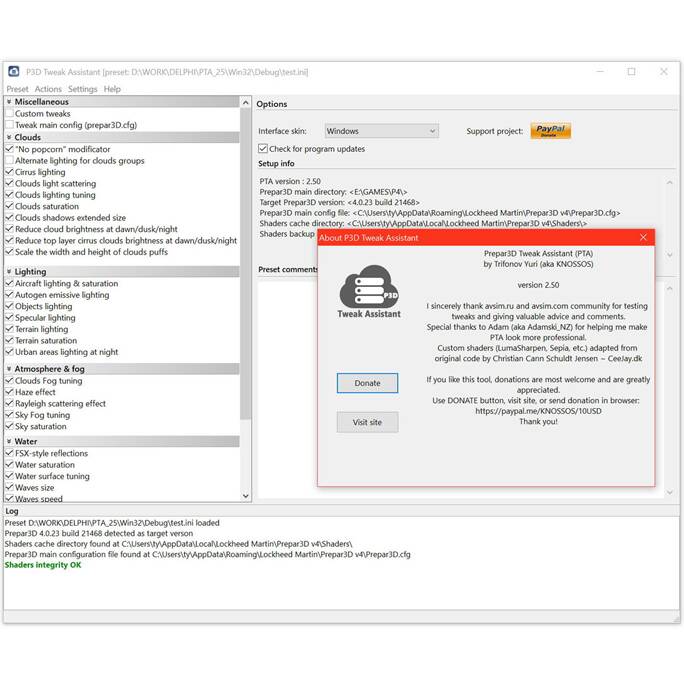Click the tweak list scrollbar thumb
Viewport: 684px width, 684px height.
(246, 264)
